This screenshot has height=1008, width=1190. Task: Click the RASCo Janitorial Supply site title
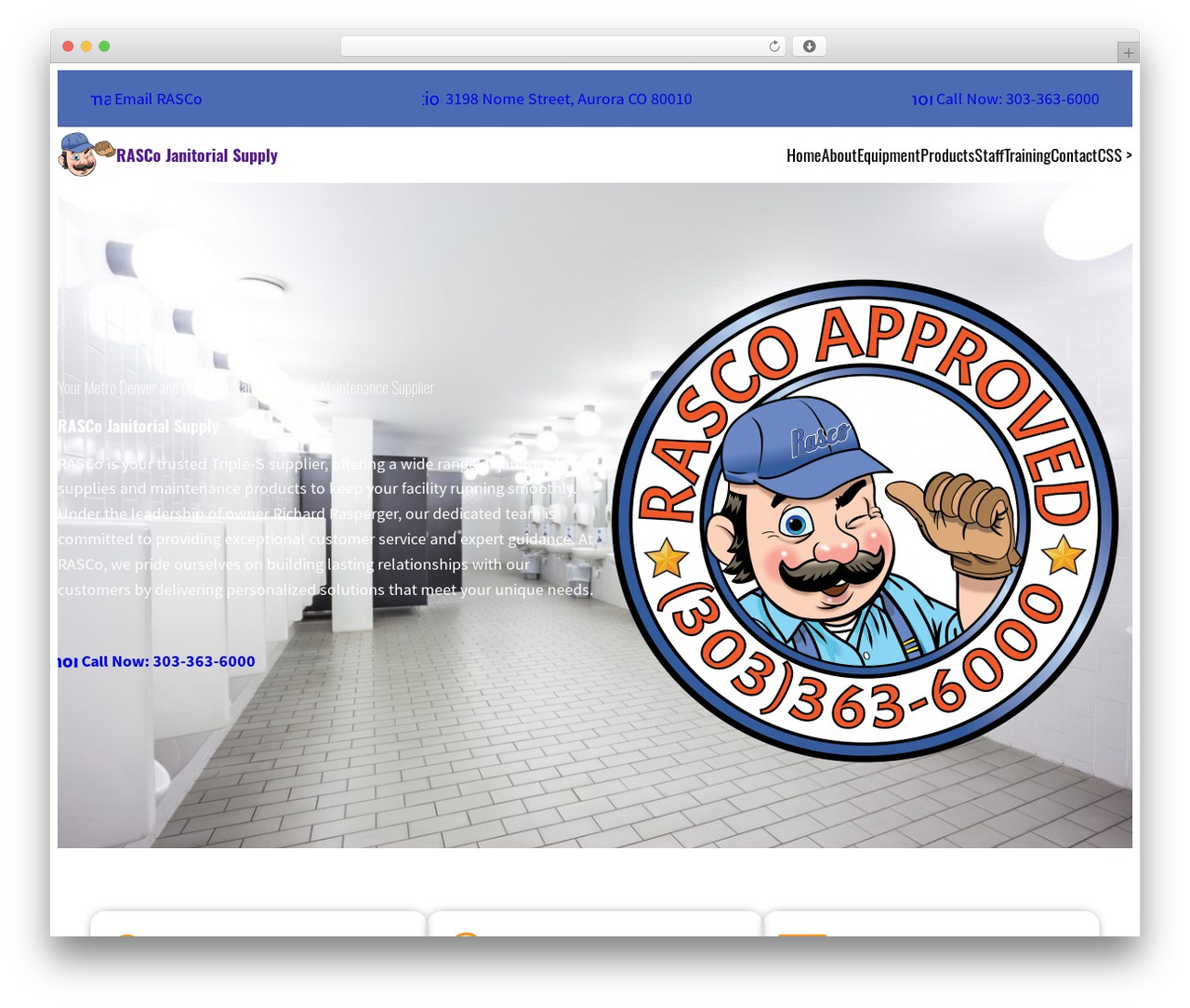click(x=197, y=155)
